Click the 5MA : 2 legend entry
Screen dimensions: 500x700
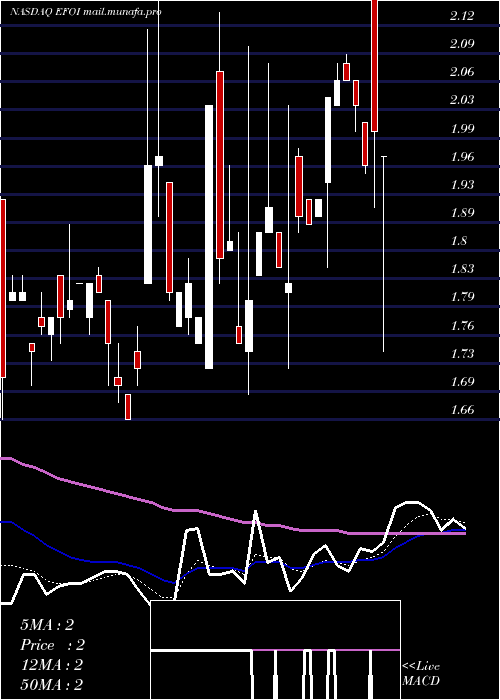click(46, 625)
